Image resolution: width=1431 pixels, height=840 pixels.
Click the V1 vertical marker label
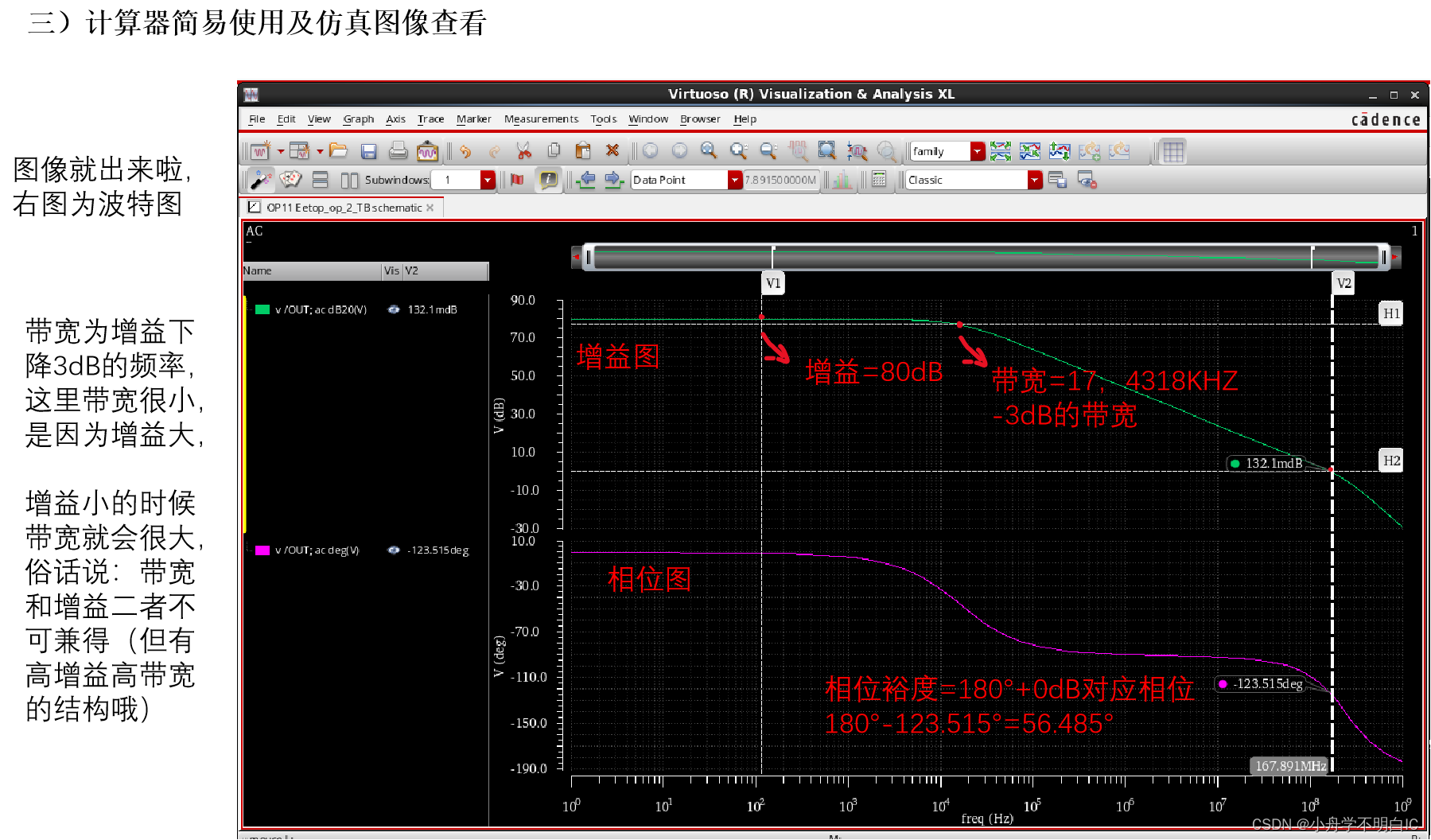point(773,283)
